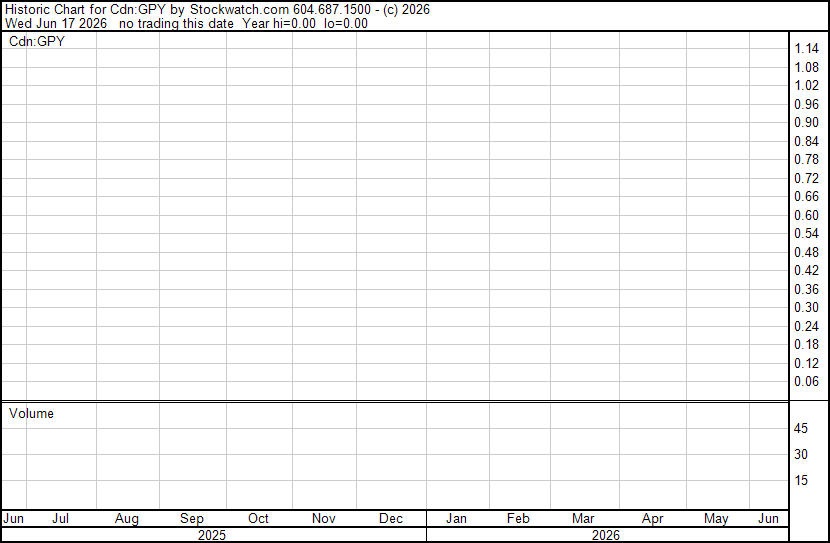Select the Oct month marker
The image size is (830, 543).
click(x=258, y=519)
